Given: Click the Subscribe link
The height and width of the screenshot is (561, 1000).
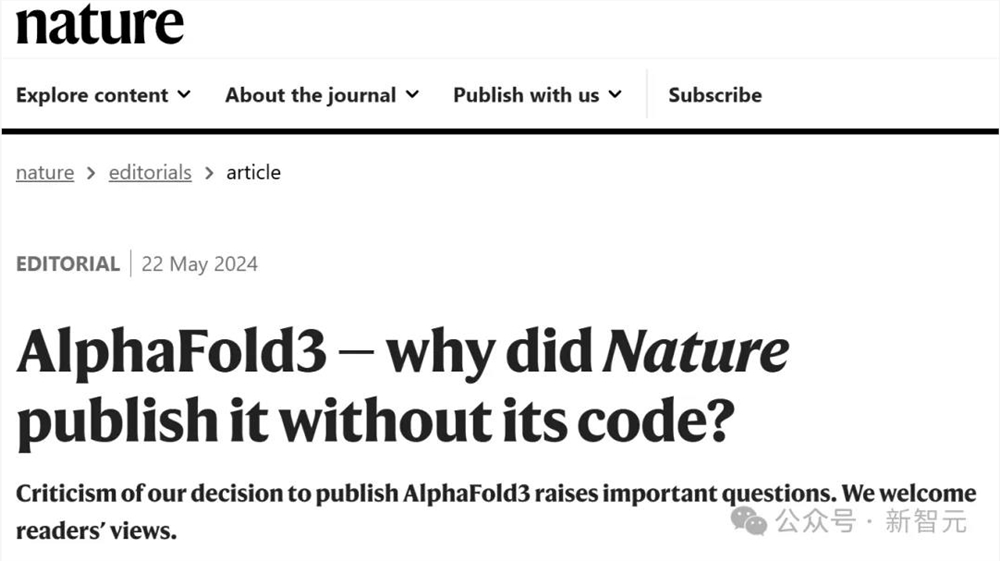Looking at the screenshot, I should pos(715,95).
